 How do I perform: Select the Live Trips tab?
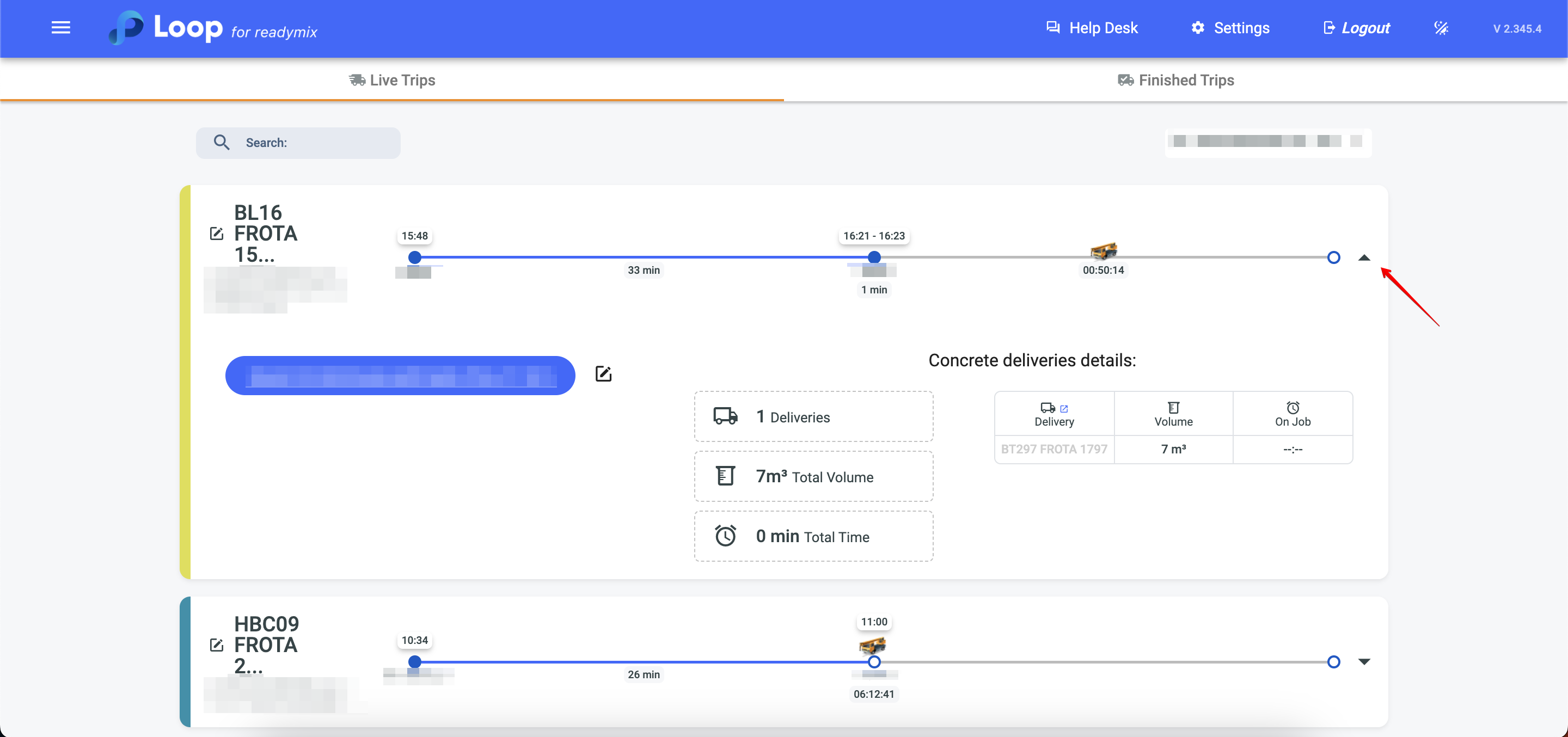[392, 81]
